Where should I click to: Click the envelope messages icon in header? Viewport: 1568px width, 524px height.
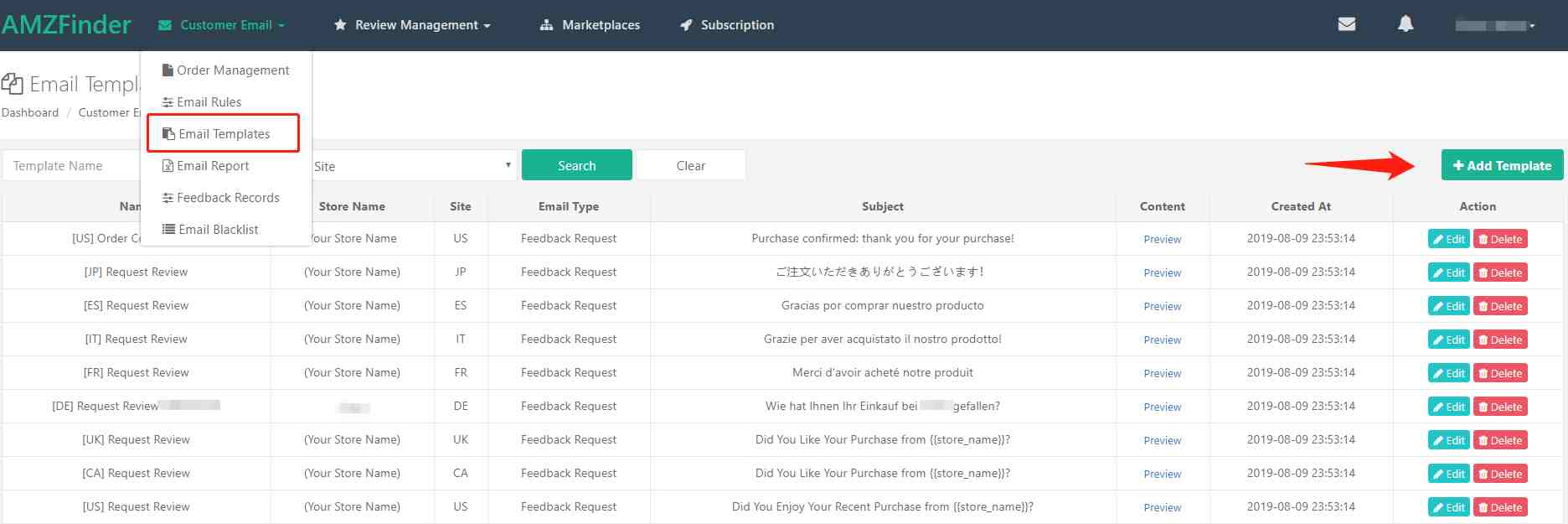click(x=1347, y=24)
